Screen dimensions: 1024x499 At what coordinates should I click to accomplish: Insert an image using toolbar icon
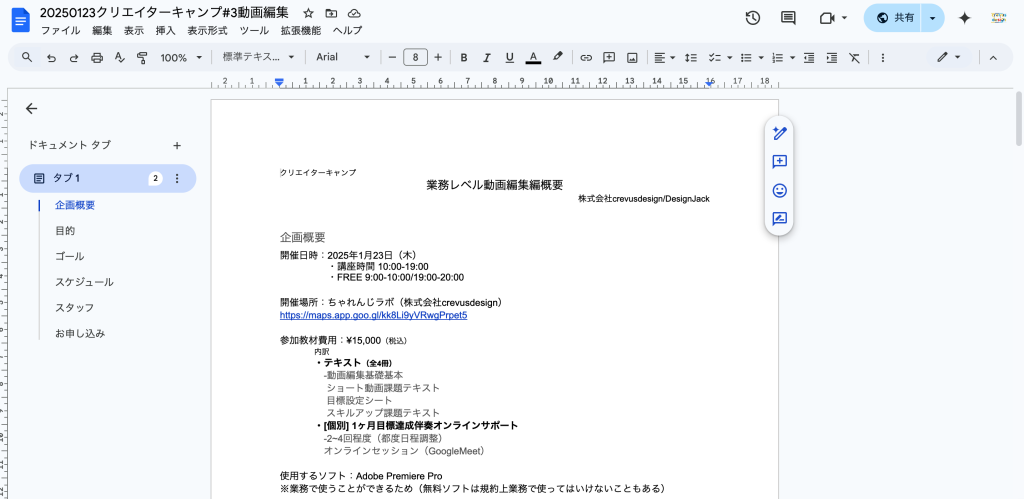pos(633,58)
